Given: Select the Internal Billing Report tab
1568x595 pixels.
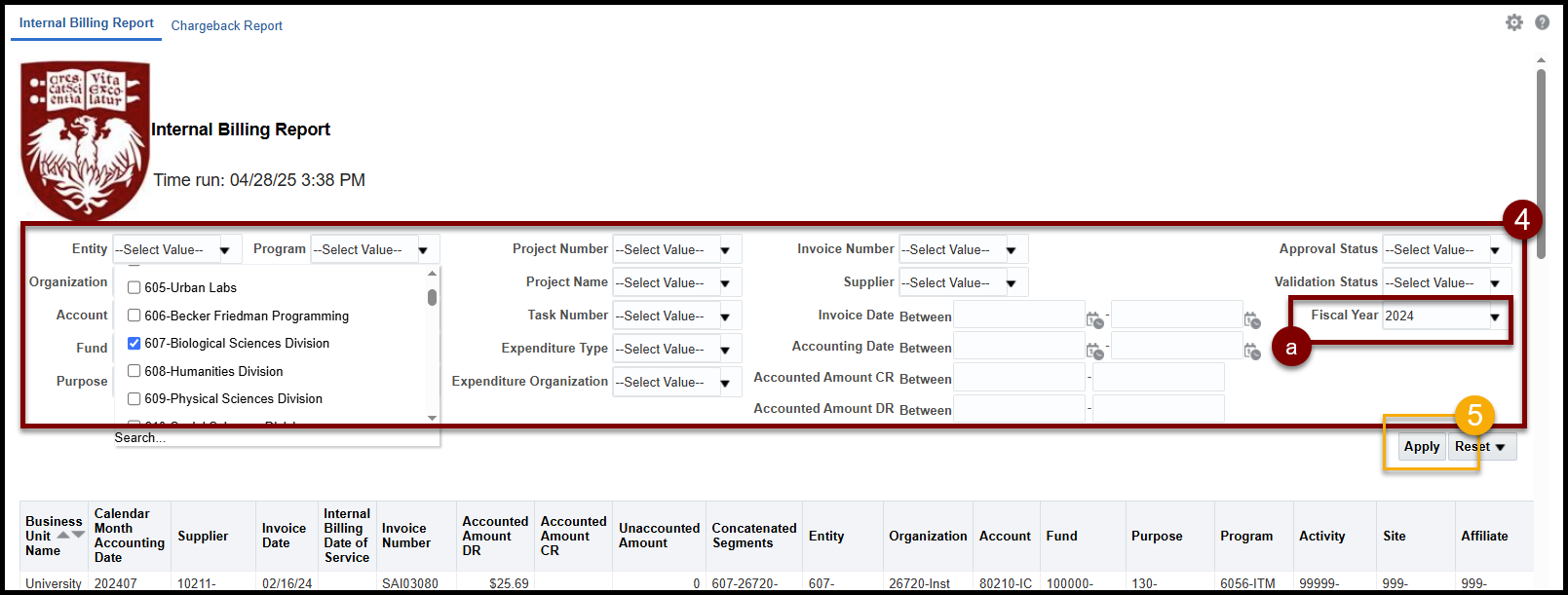Looking at the screenshot, I should [87, 22].
